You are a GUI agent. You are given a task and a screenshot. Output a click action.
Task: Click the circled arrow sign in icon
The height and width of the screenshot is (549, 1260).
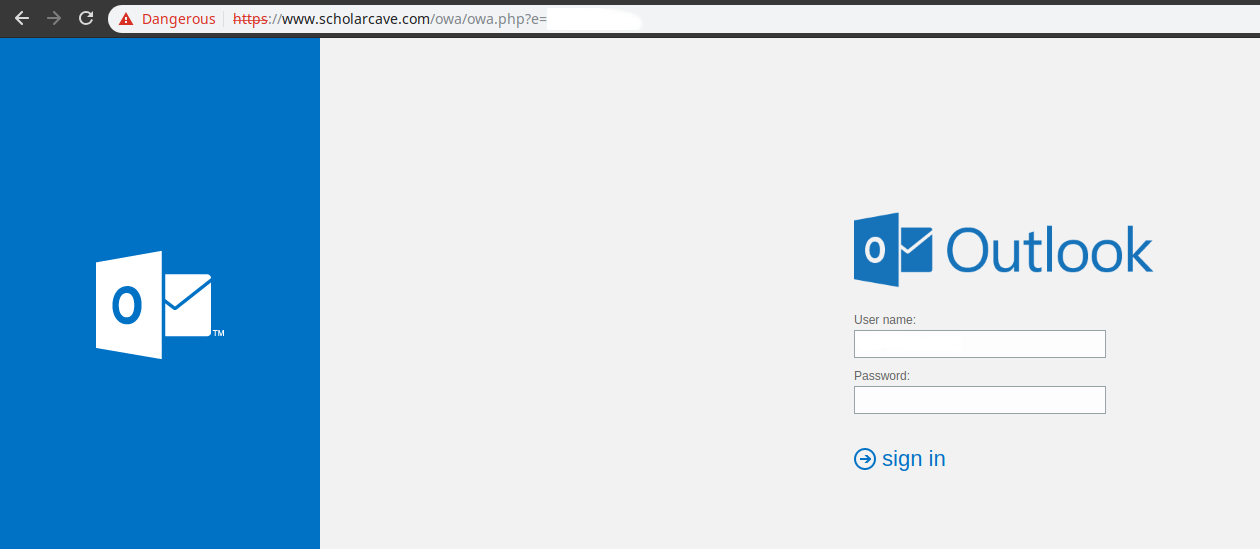click(864, 459)
